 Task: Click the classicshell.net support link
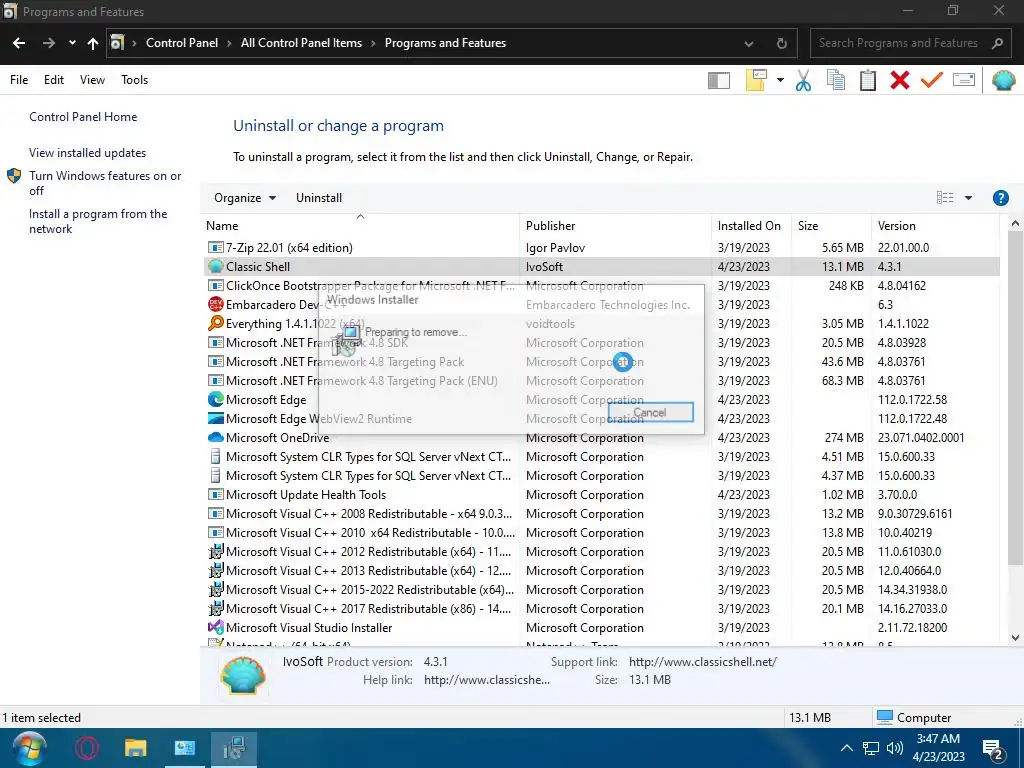[x=703, y=662]
